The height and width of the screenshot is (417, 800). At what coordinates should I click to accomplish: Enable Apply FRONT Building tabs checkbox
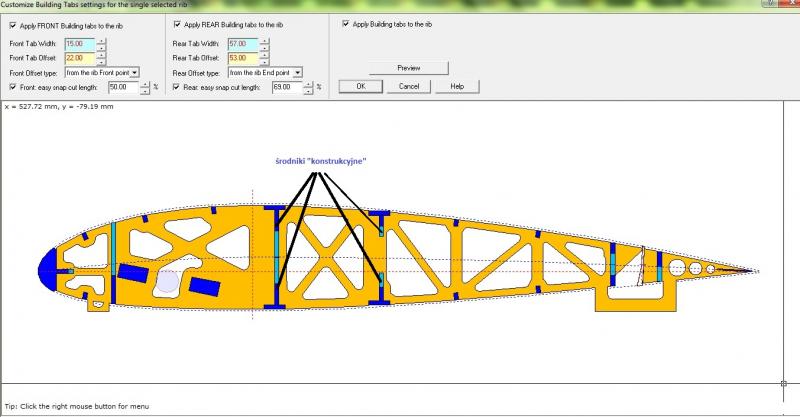tap(12, 24)
